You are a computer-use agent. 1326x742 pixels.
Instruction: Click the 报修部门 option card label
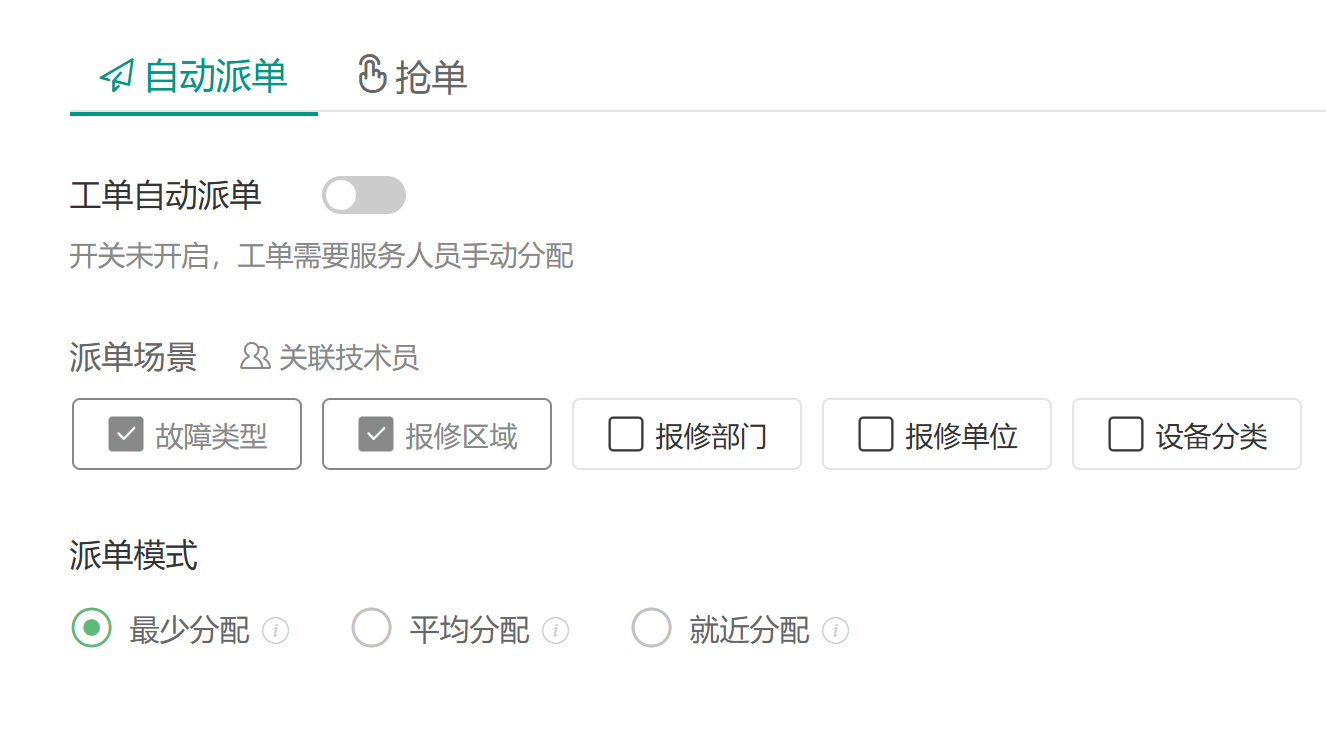click(712, 436)
